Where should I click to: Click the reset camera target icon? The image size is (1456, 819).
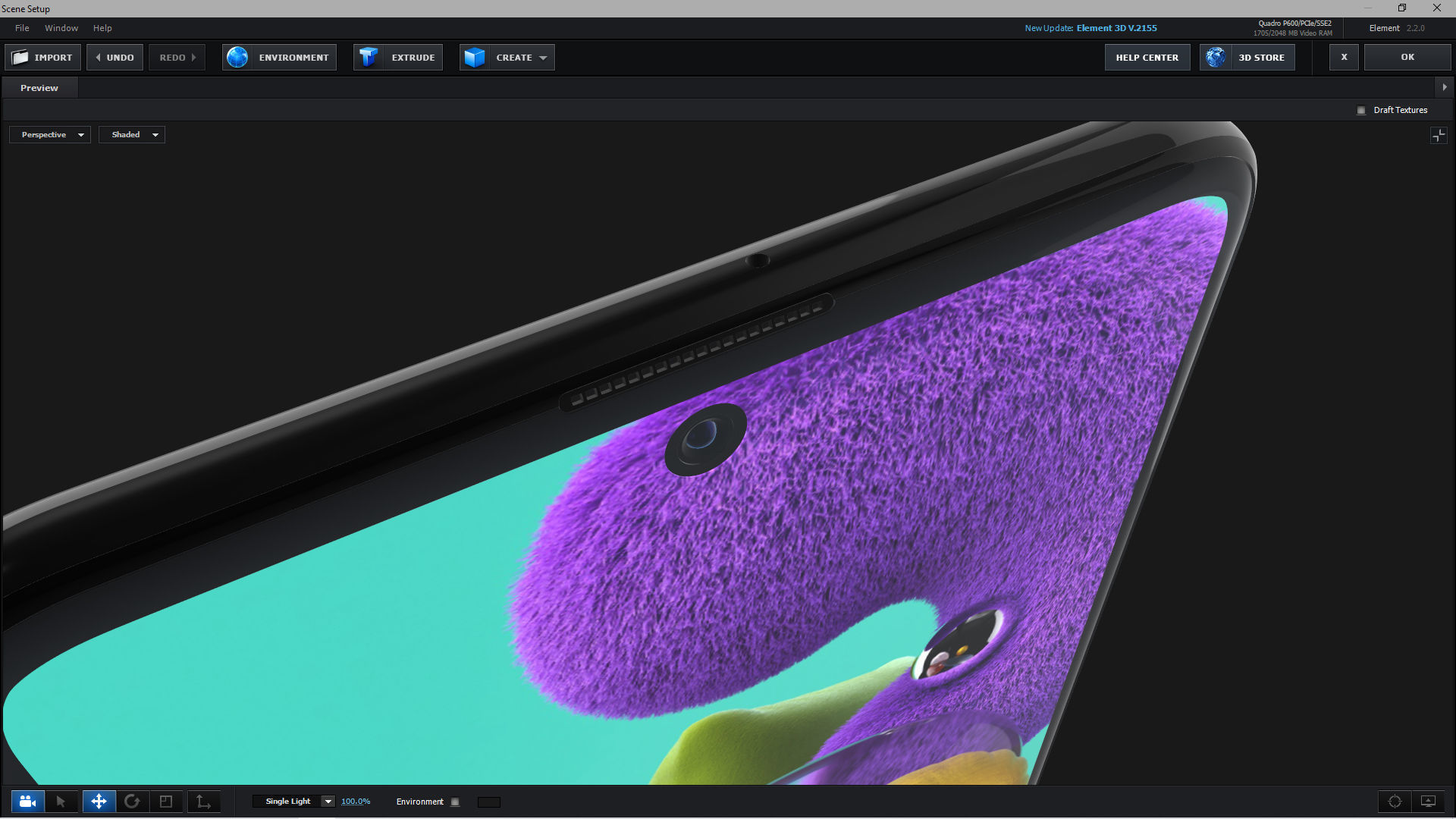(1395, 802)
